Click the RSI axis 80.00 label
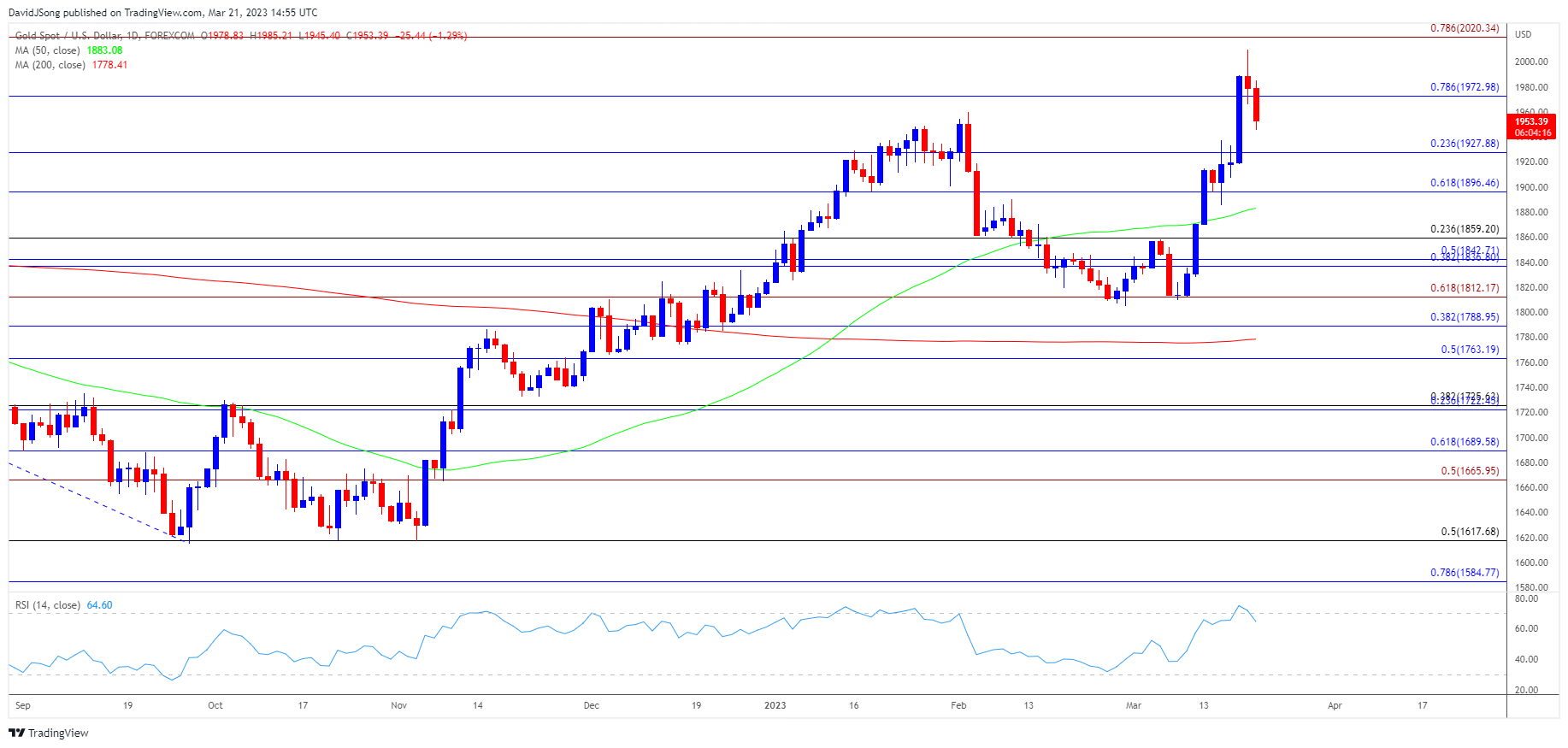Screen dimensions: 1568x748 1526,598
